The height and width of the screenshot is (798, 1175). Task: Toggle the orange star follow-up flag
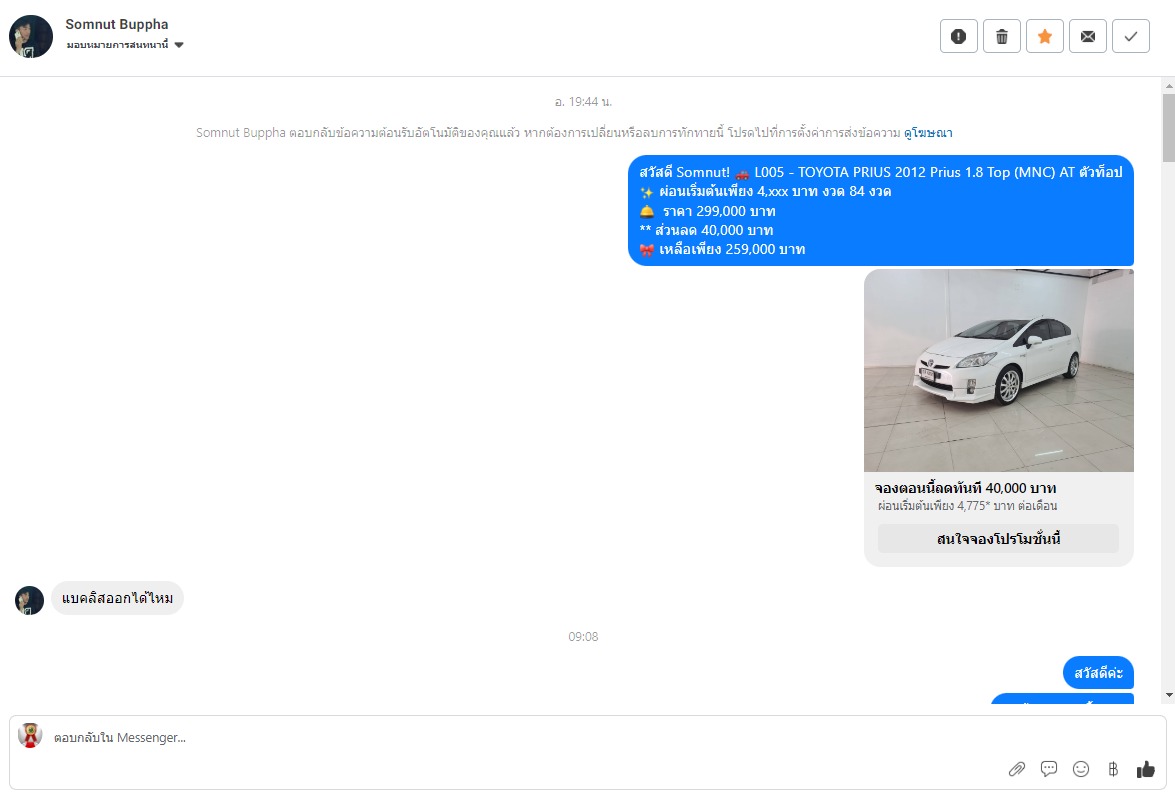tap(1045, 36)
